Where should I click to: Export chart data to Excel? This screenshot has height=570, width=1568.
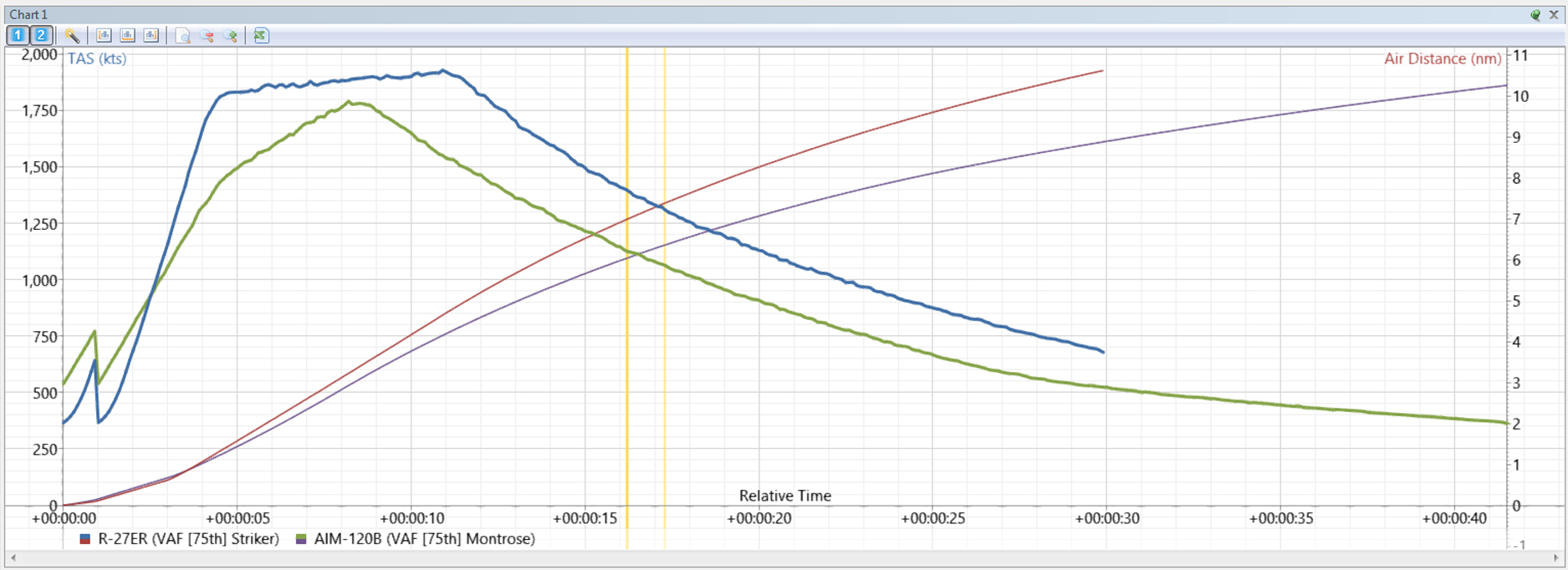tap(261, 35)
